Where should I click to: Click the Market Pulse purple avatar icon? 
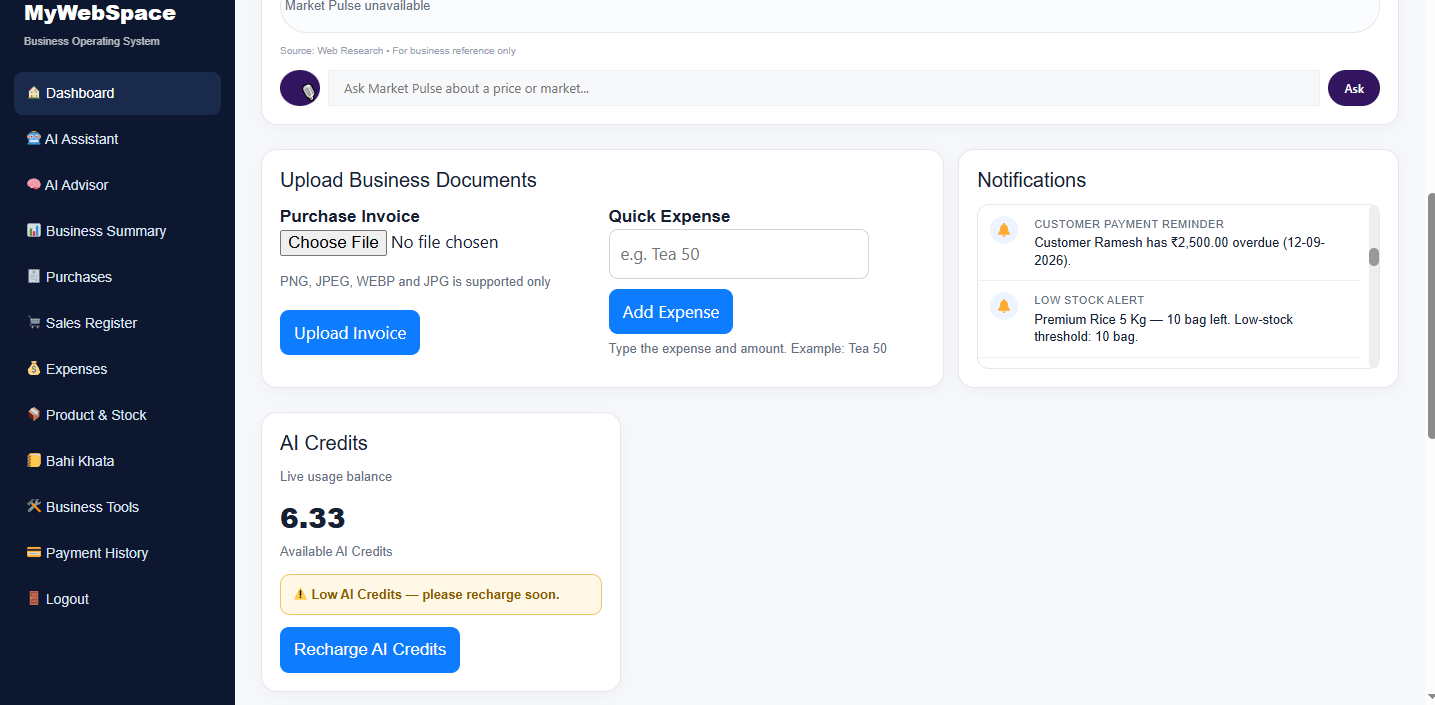pyautogui.click(x=300, y=88)
